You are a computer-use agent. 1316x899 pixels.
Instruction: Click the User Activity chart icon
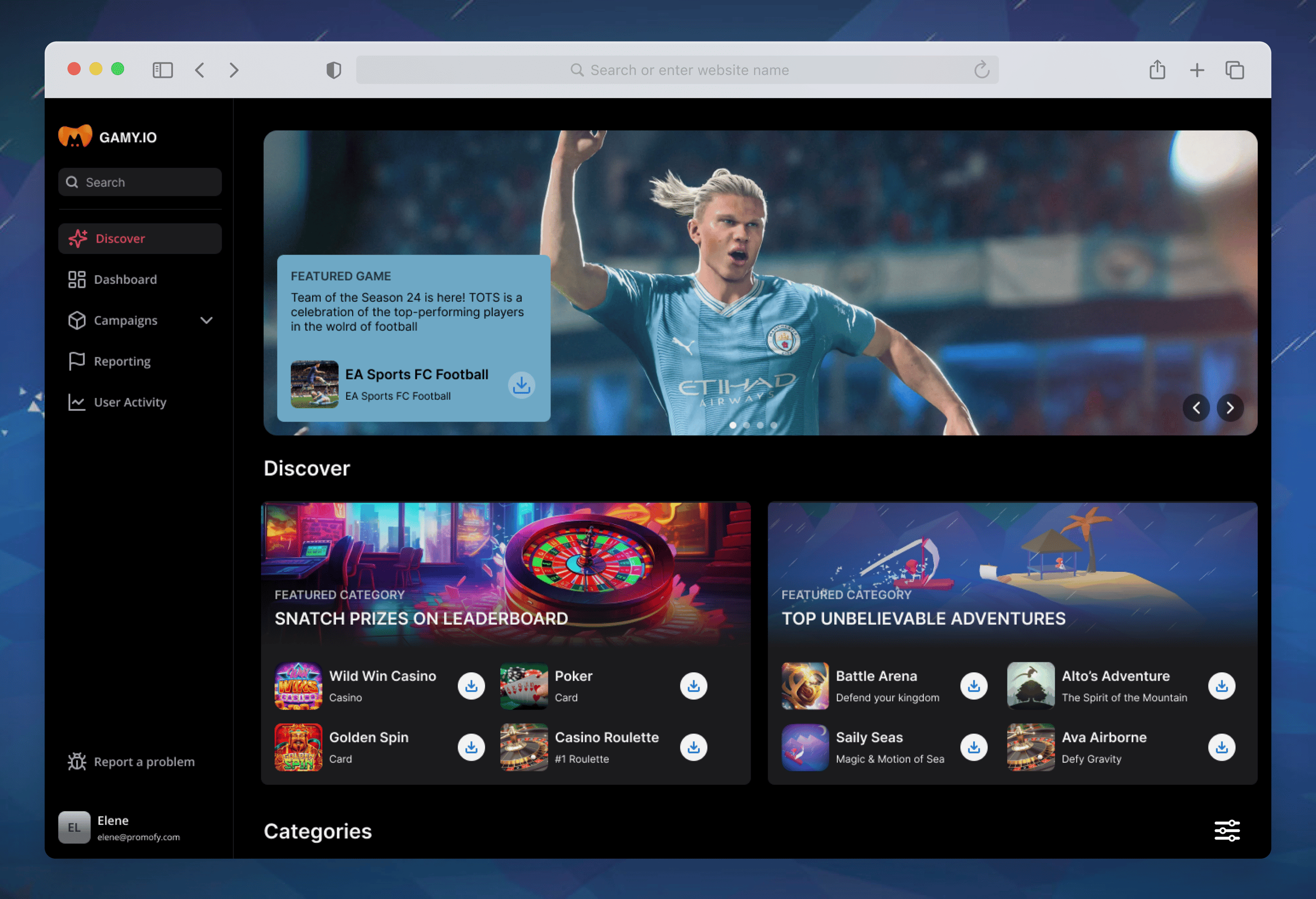[x=77, y=402]
